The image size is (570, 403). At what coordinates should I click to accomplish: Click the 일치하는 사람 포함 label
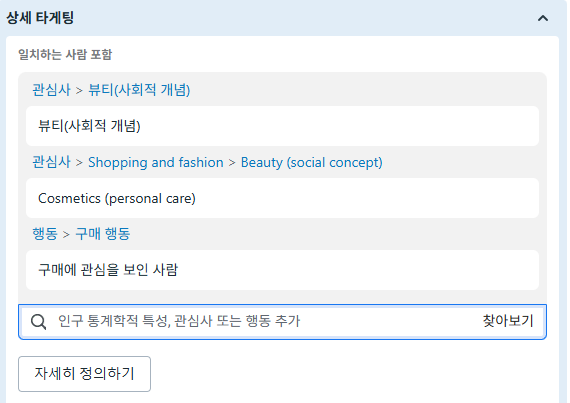point(65,55)
